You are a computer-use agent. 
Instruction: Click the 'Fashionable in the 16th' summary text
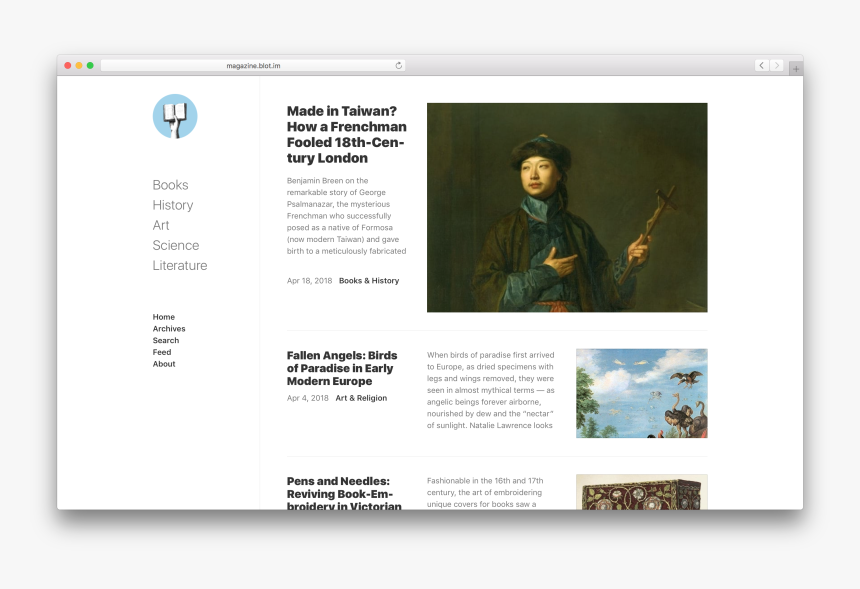pos(485,492)
